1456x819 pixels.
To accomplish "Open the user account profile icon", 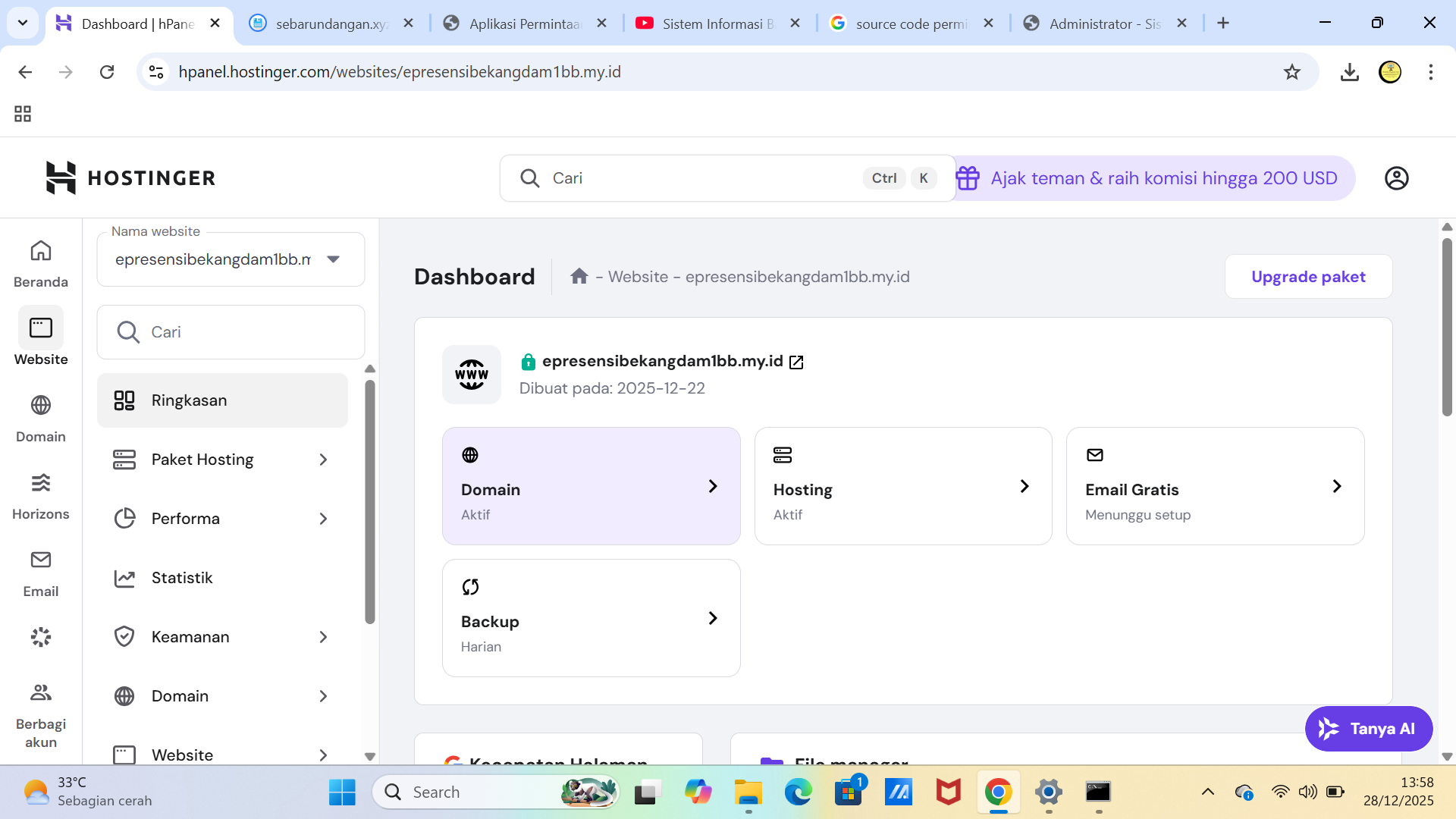I will (1396, 178).
